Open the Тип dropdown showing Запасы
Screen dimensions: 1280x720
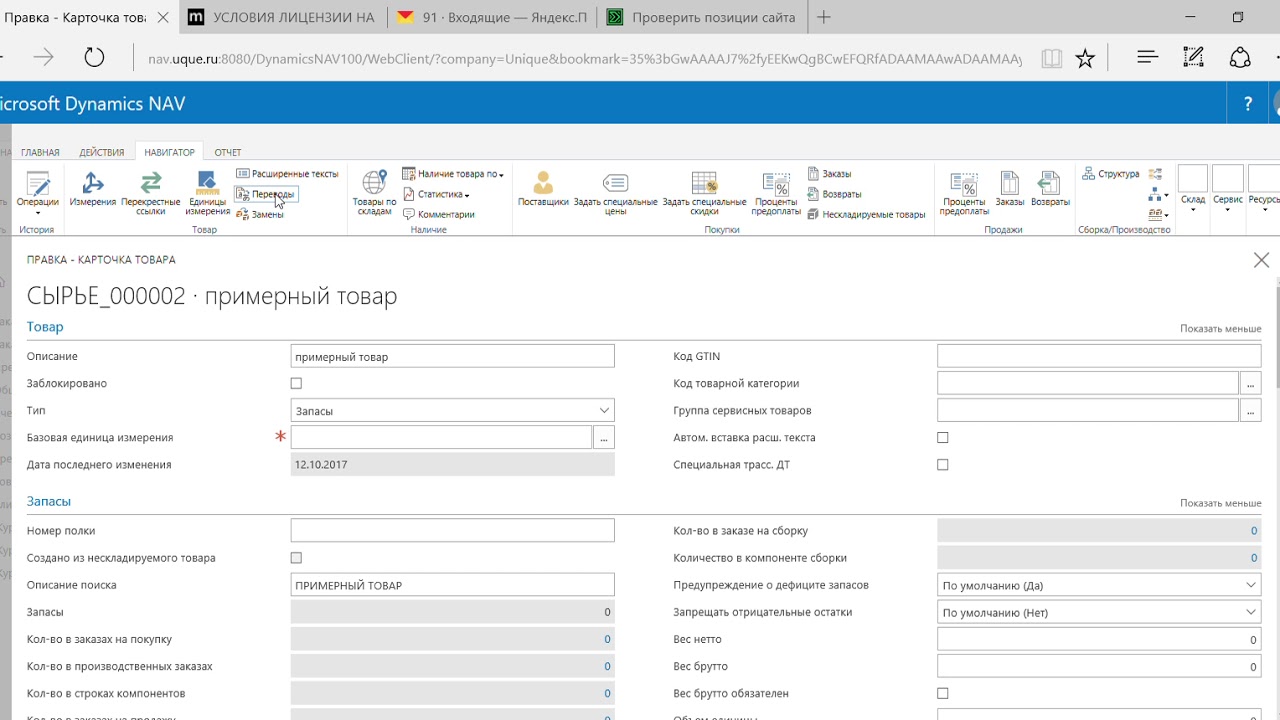[x=452, y=410]
